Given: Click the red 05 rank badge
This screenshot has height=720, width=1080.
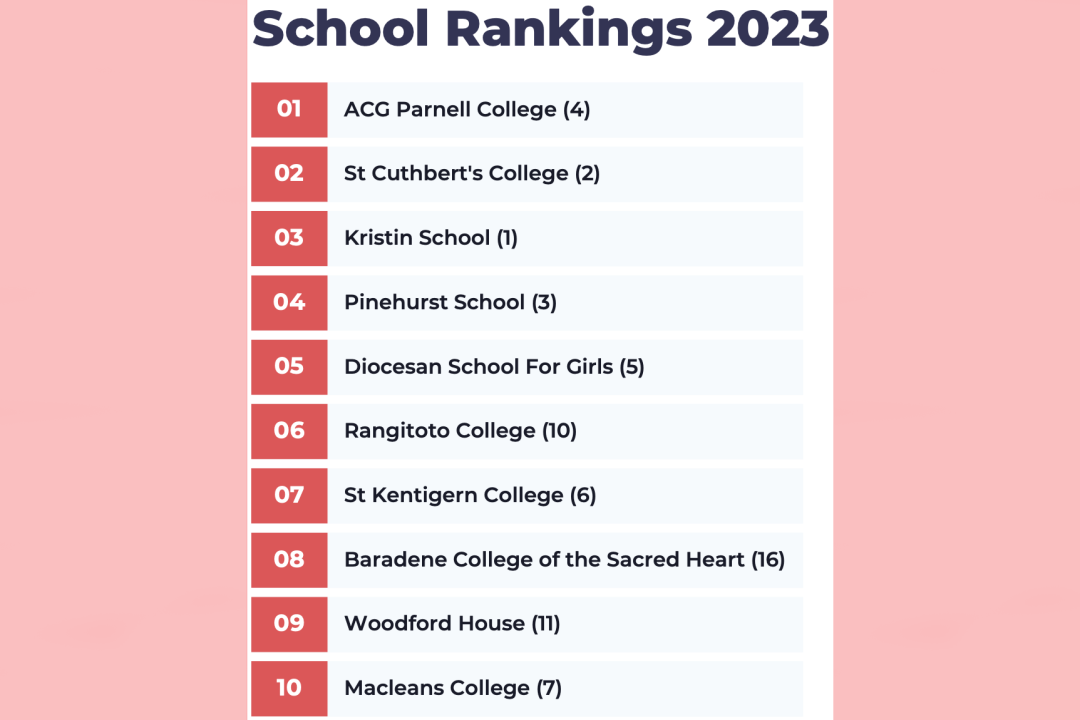Looking at the screenshot, I should pyautogui.click(x=289, y=366).
